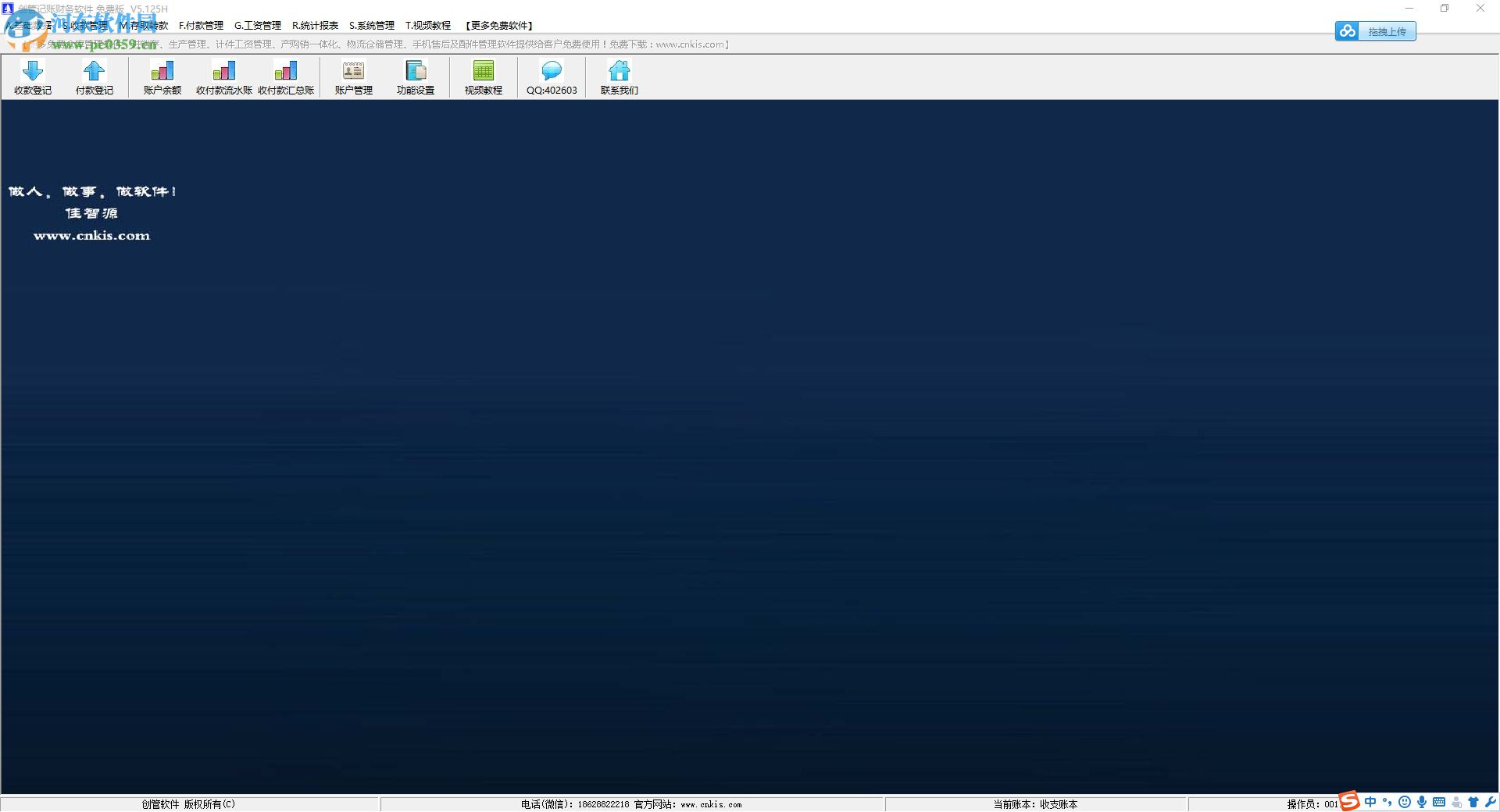1500x812 pixels.
Task: Click the 操作员: 001 status entry
Action: tap(1312, 804)
